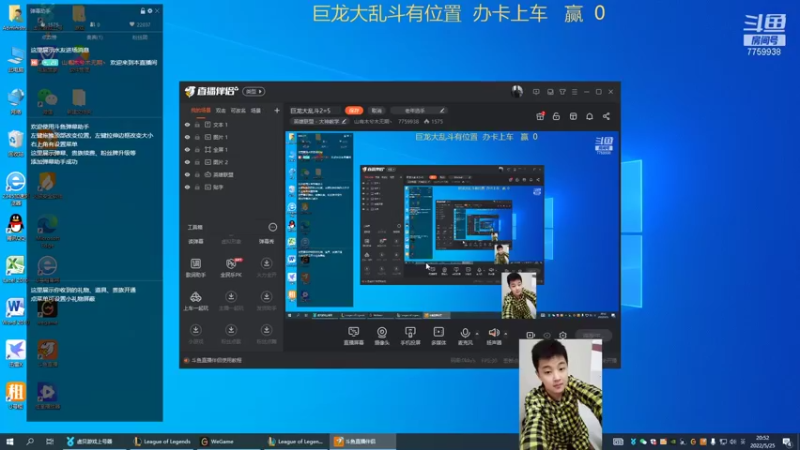Add a new scene with plus icon
The width and height of the screenshot is (800, 450).
pos(277,110)
